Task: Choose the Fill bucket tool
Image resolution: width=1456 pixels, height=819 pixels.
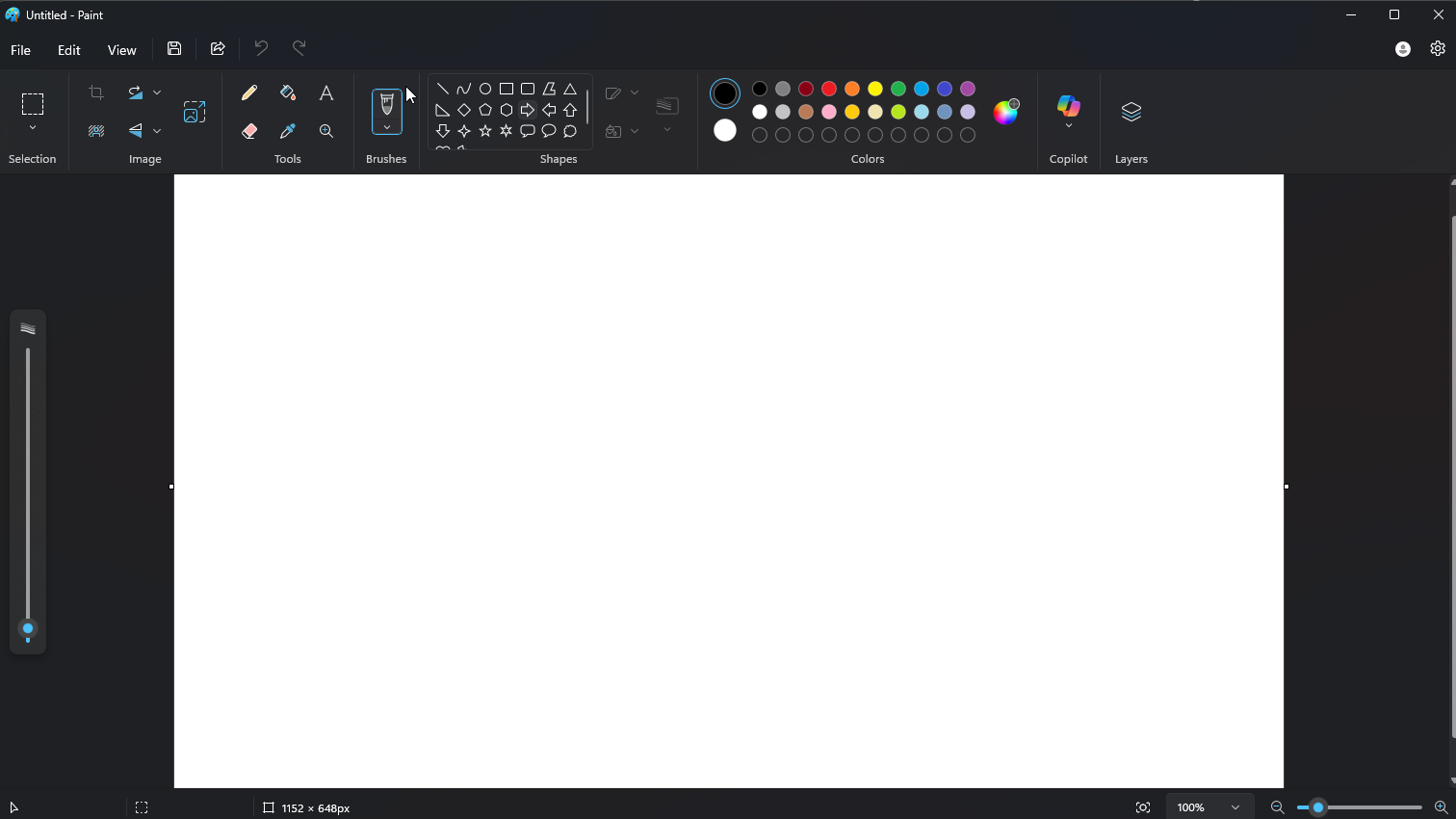Action: tap(288, 92)
